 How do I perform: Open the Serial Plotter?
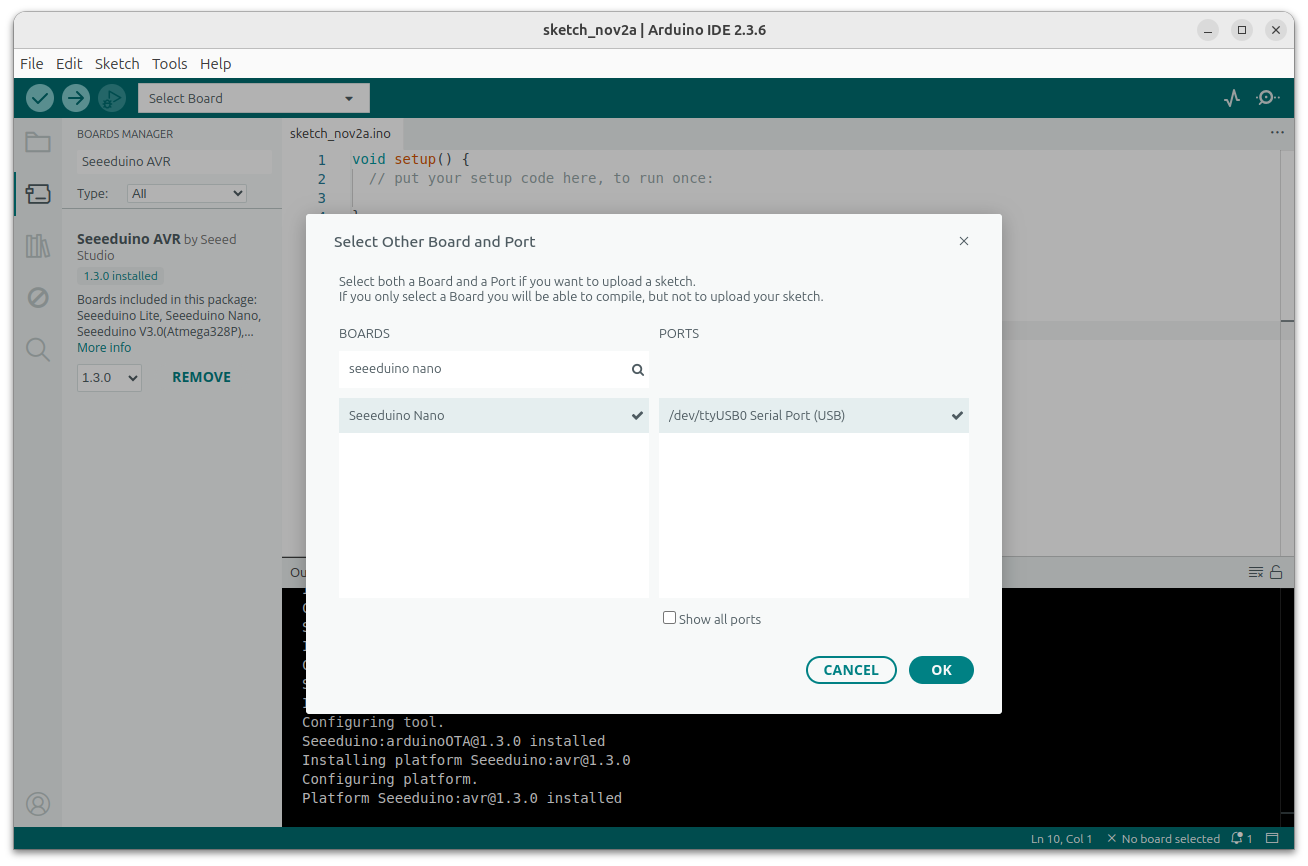[1232, 98]
